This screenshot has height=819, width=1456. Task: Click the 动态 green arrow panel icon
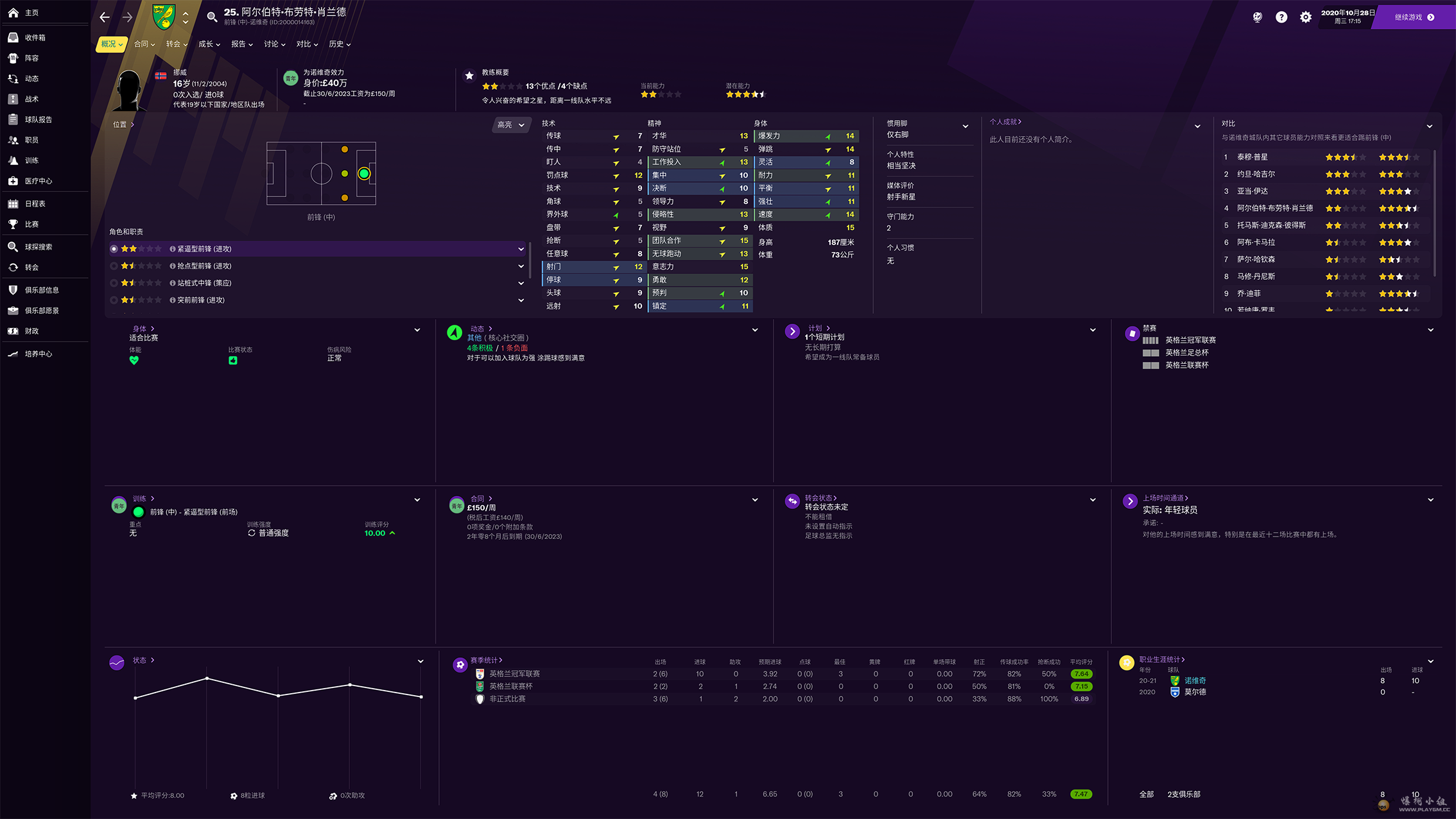pos(455,332)
